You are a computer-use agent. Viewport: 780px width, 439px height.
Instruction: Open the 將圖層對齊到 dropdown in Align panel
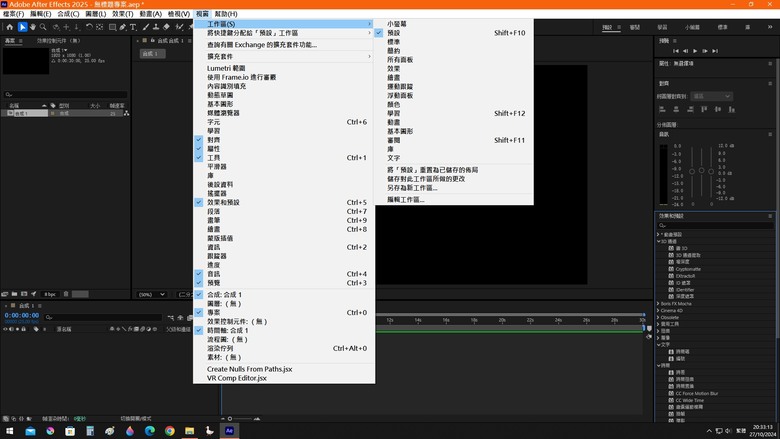pyautogui.click(x=711, y=96)
